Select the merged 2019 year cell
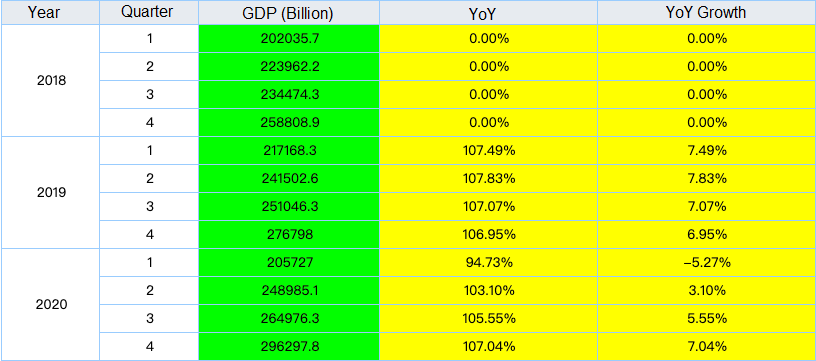This screenshot has height=361, width=816. pyautogui.click(x=50, y=193)
